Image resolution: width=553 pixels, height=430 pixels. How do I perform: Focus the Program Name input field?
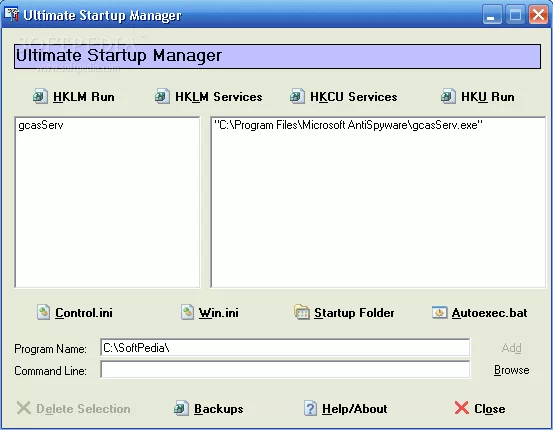285,348
